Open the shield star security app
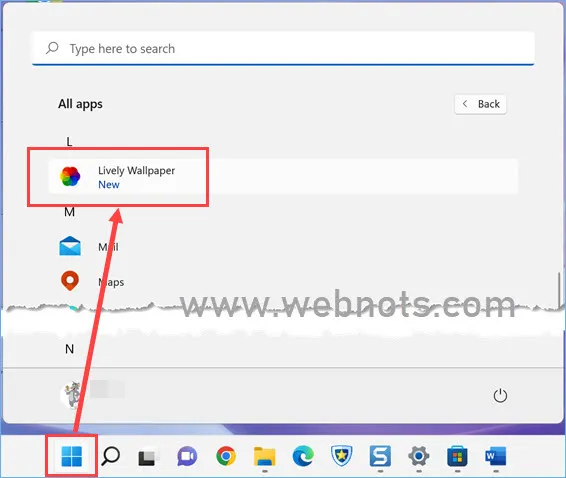The width and height of the screenshot is (566, 478). [x=341, y=456]
